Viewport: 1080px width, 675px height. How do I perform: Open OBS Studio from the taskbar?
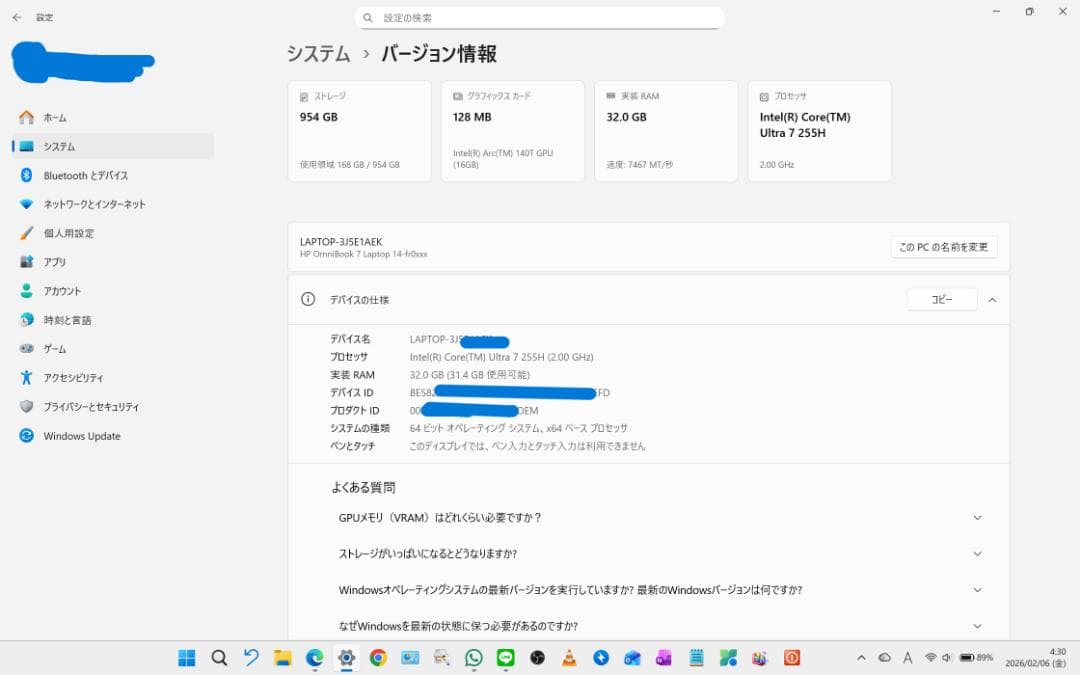click(537, 658)
